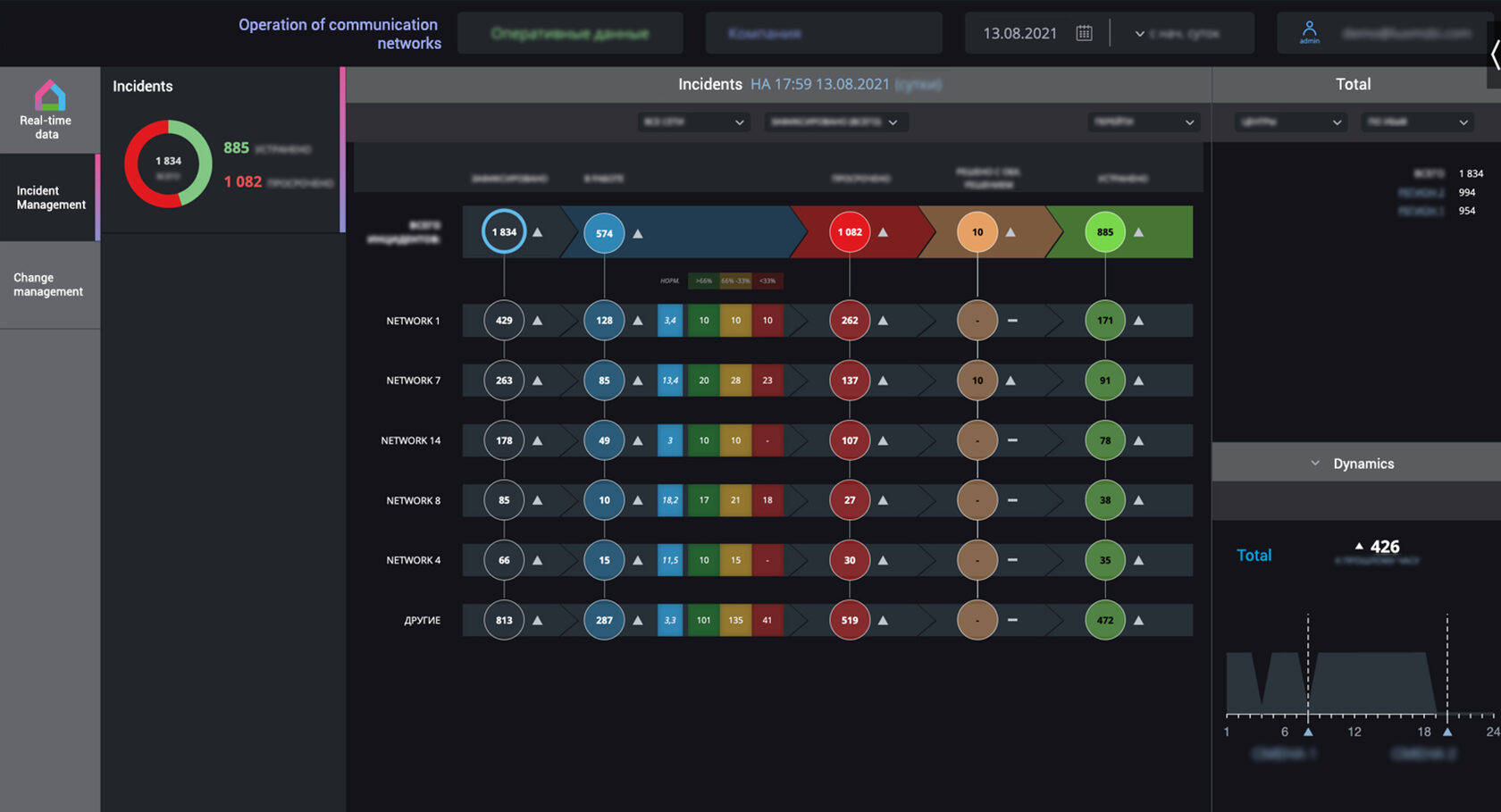Screen dimensions: 1501x812
Task: Click the green 885 resolved circle
Action: [x=1105, y=232]
